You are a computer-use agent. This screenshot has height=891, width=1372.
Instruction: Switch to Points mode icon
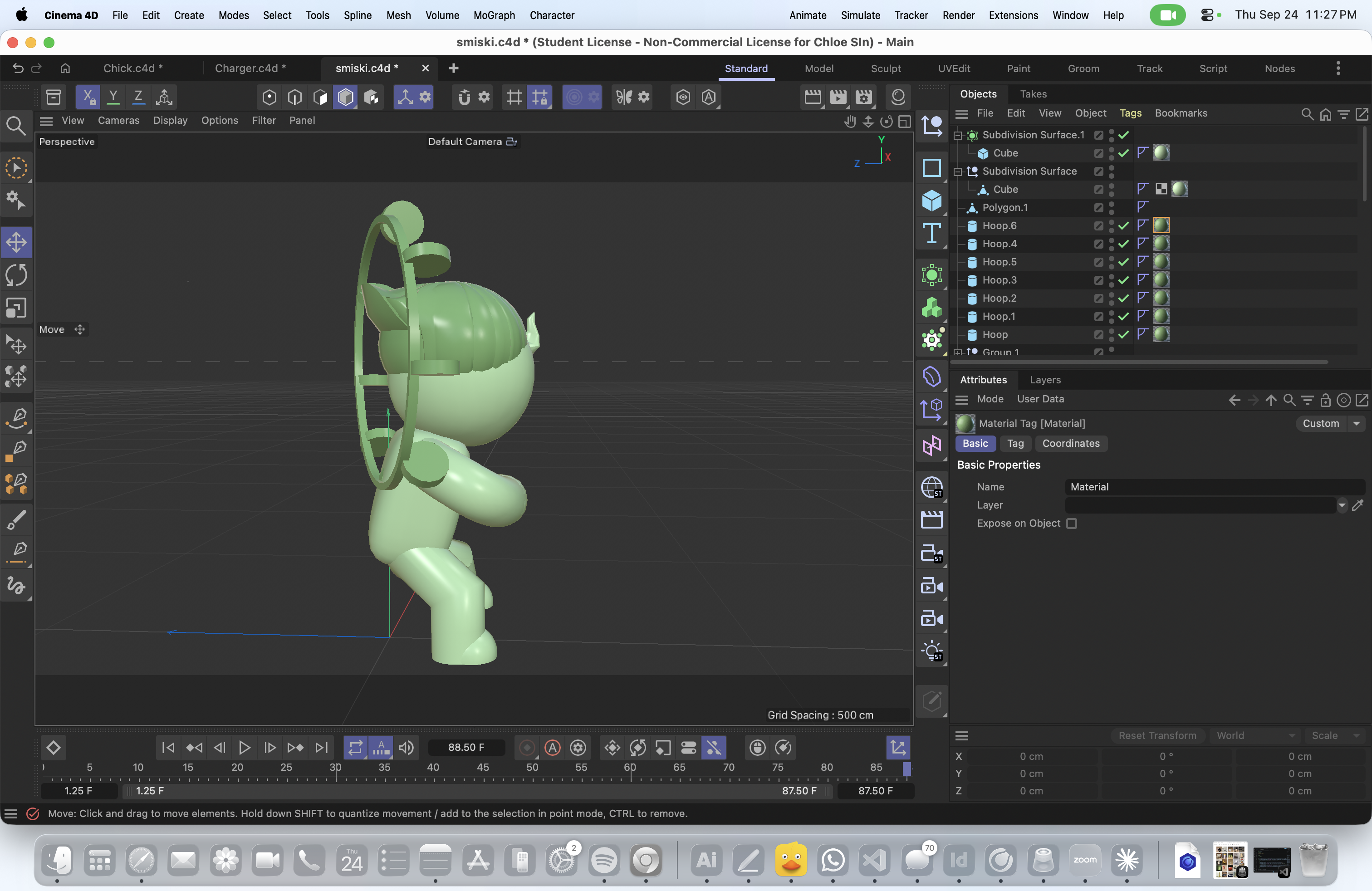(x=269, y=97)
